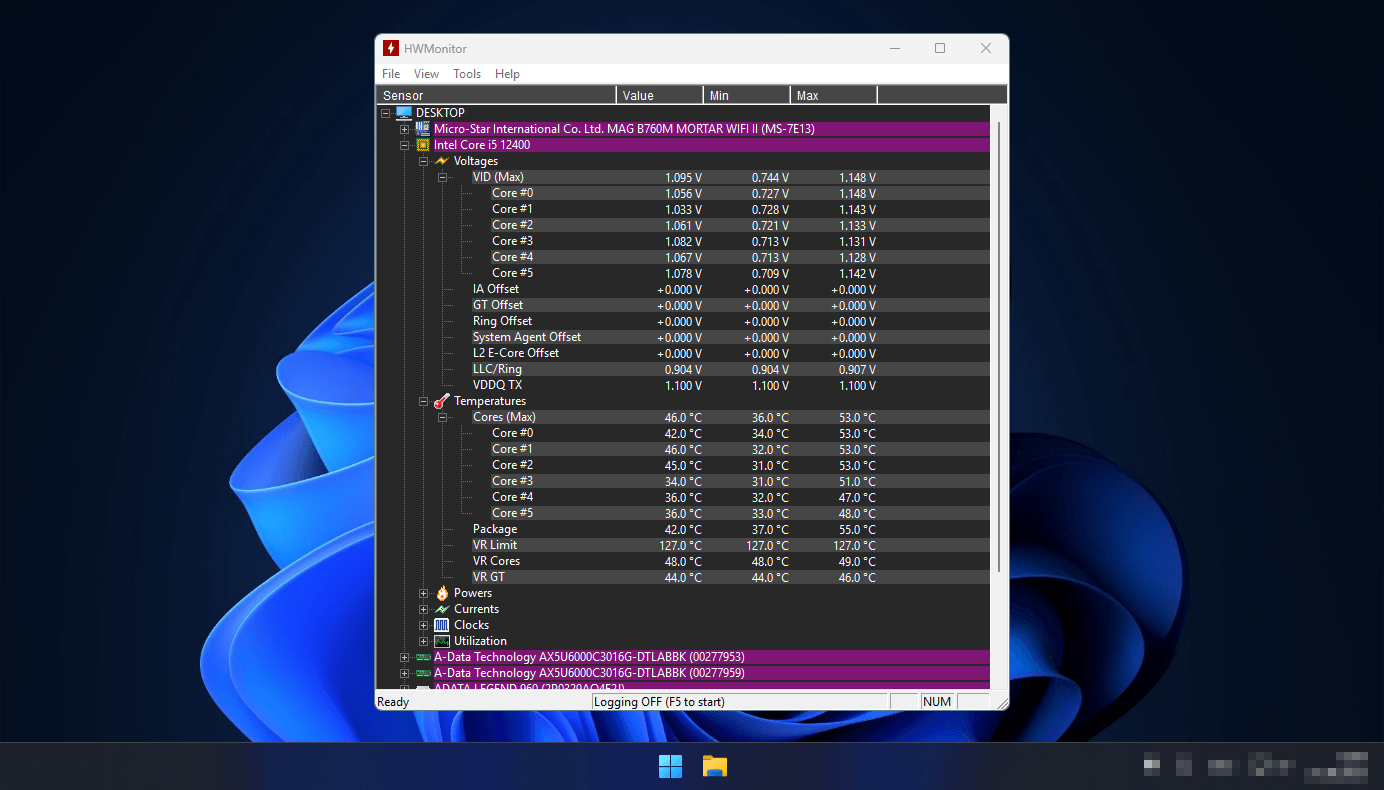Click the 0.744 V minimum value
Viewport: 1384px width, 790px height.
click(770, 178)
